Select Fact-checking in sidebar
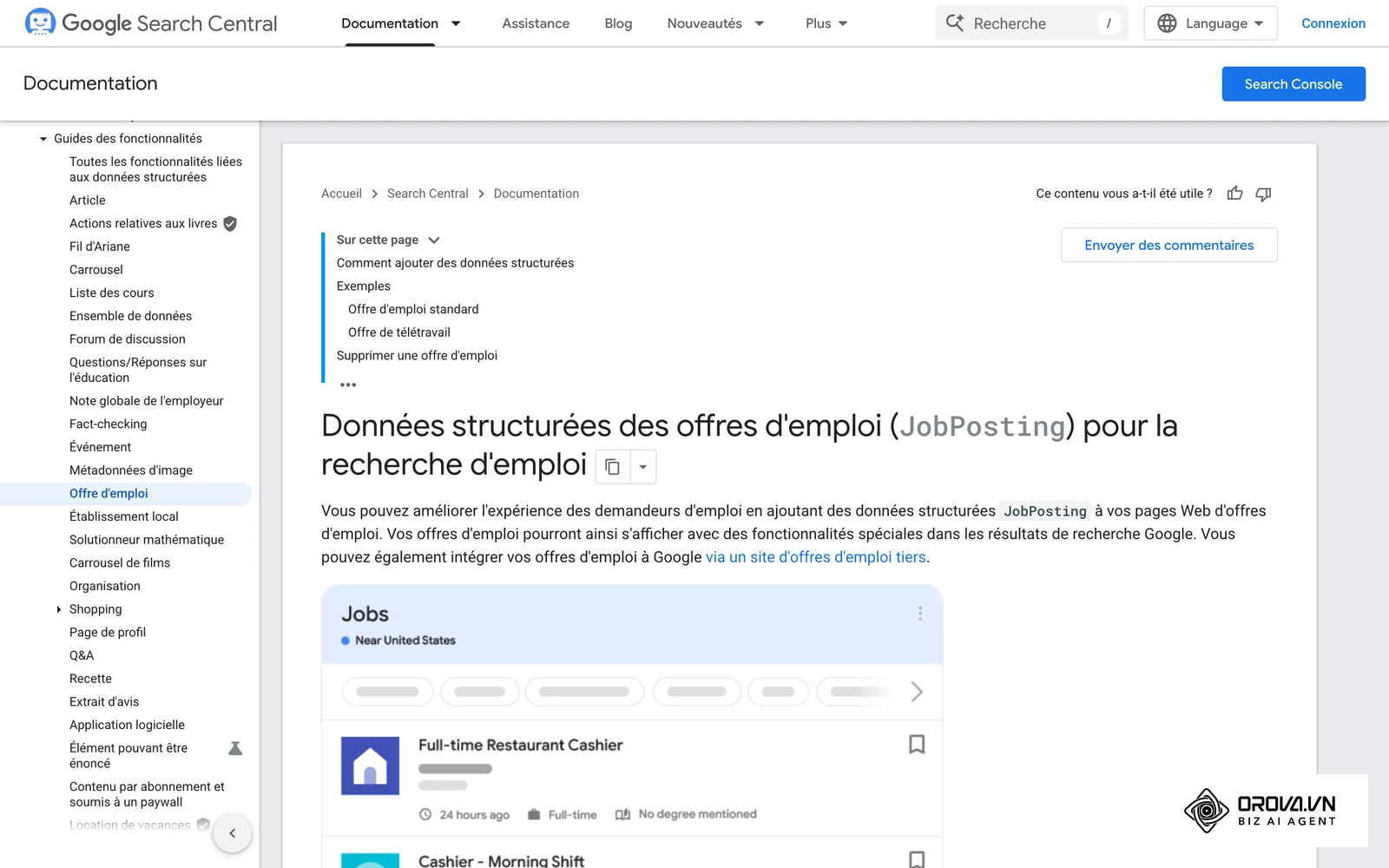Screen dimensions: 1389x868 pos(109,424)
